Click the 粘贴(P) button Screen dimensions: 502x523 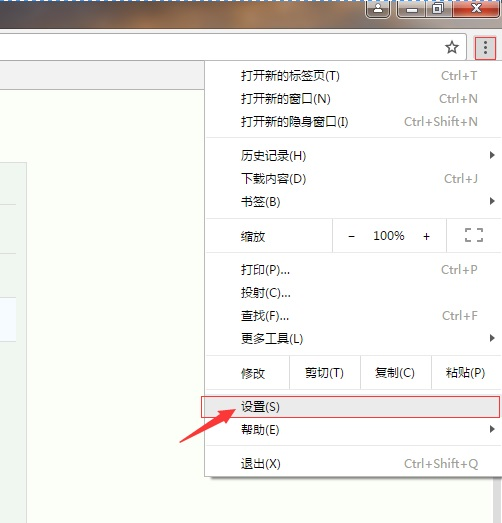tap(466, 373)
